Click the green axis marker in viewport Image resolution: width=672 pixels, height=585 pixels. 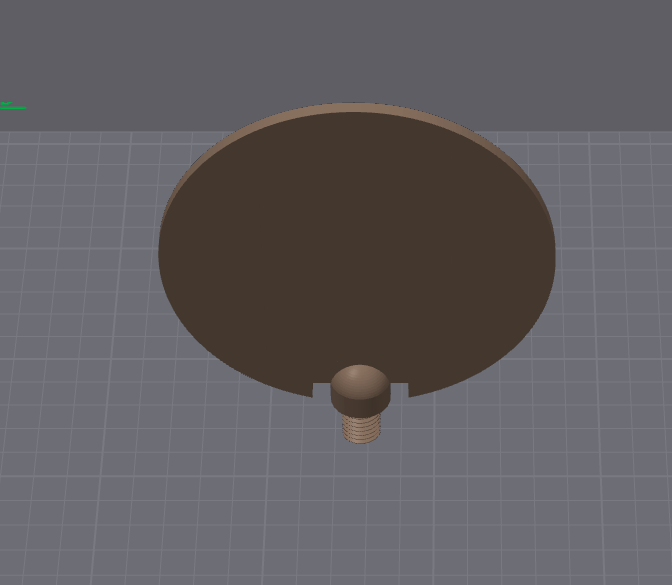pos(13,105)
